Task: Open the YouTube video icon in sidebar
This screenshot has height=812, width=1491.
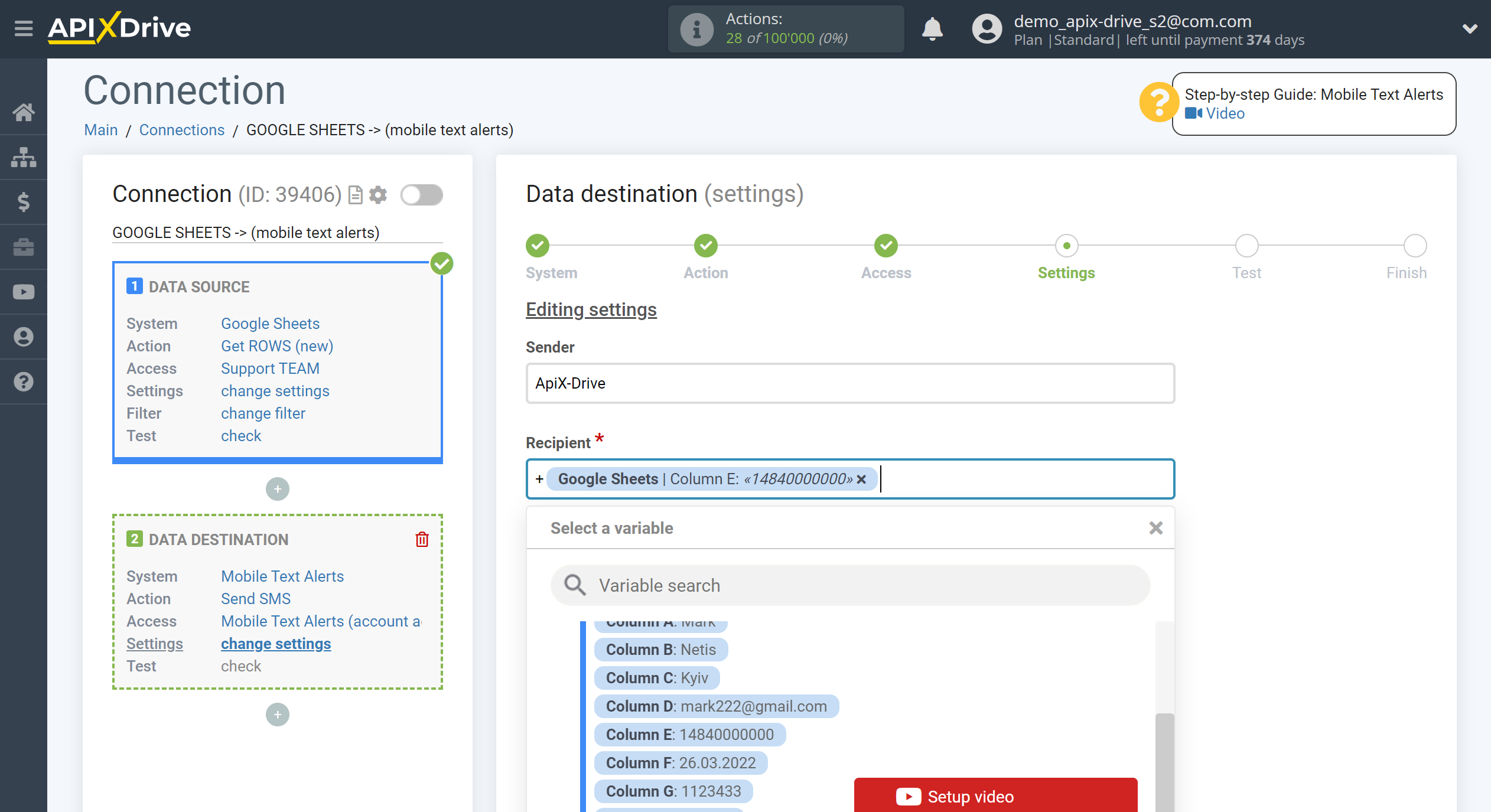Action: point(24,292)
